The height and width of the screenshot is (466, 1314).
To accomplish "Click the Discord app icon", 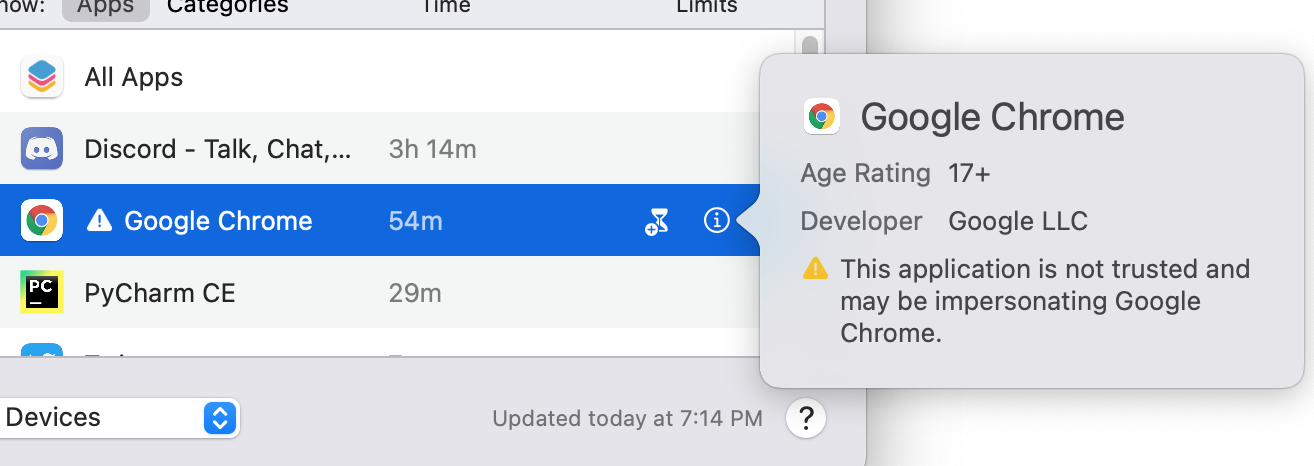I will [x=42, y=149].
